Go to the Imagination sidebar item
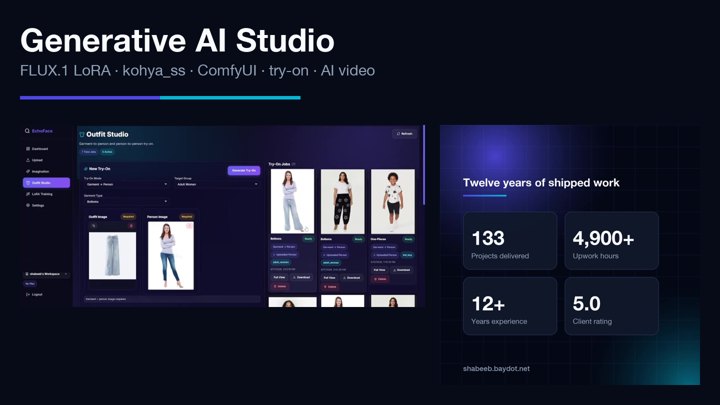The height and width of the screenshot is (405, 720). coord(46,171)
